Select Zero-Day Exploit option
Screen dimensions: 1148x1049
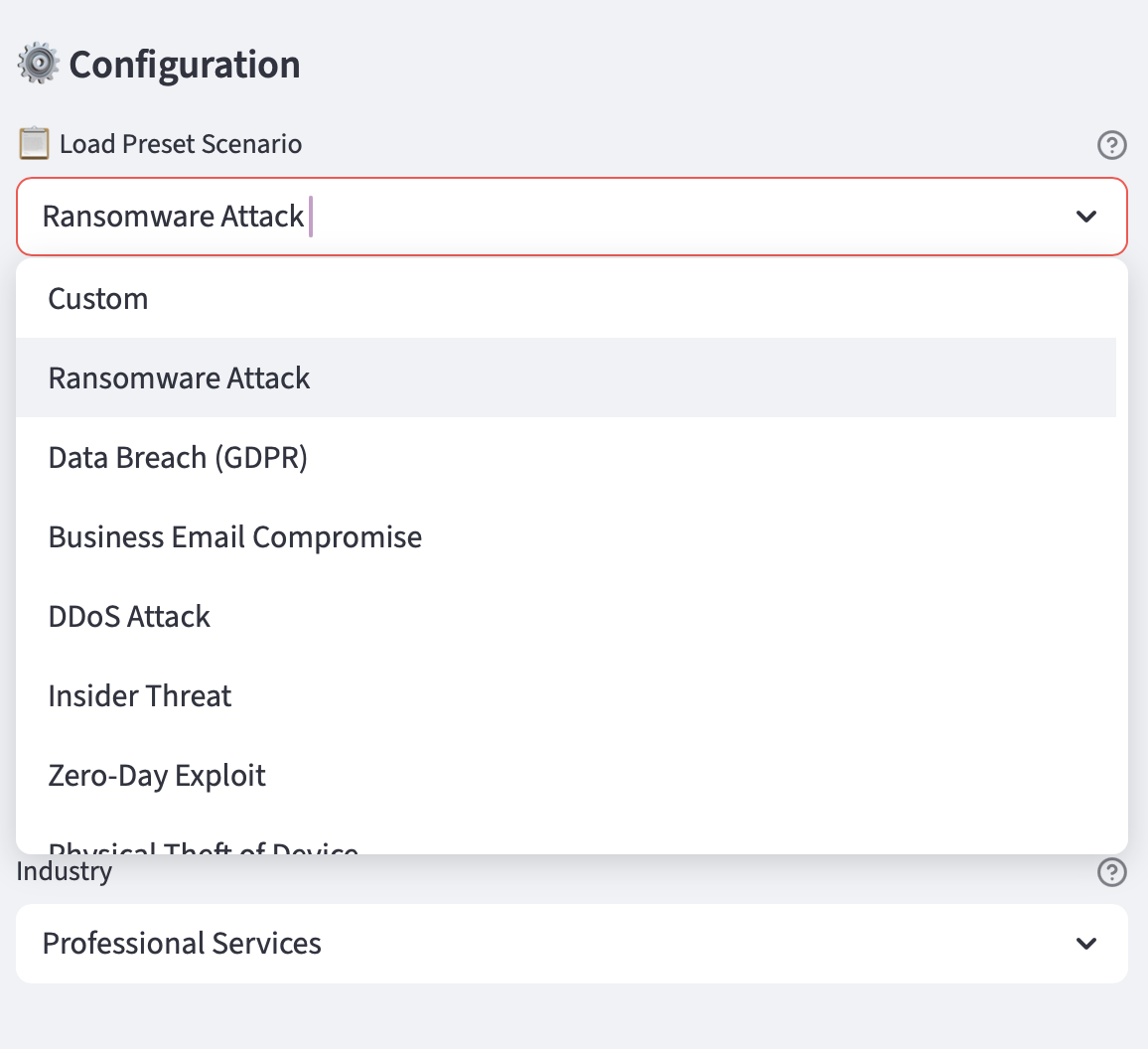pyautogui.click(x=157, y=776)
